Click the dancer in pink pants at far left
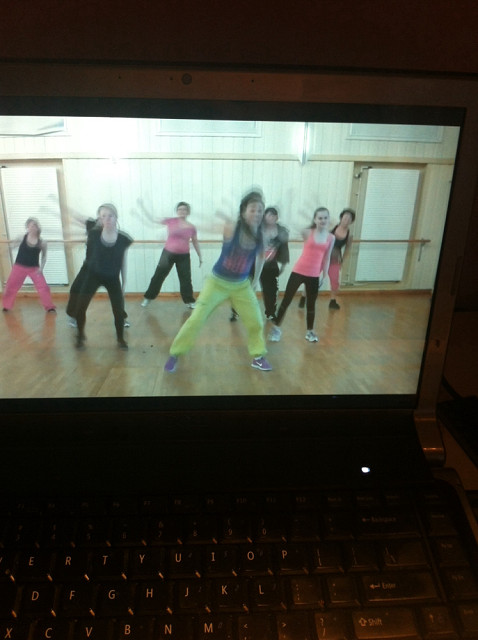This screenshot has height=640, width=478. click(x=28, y=265)
